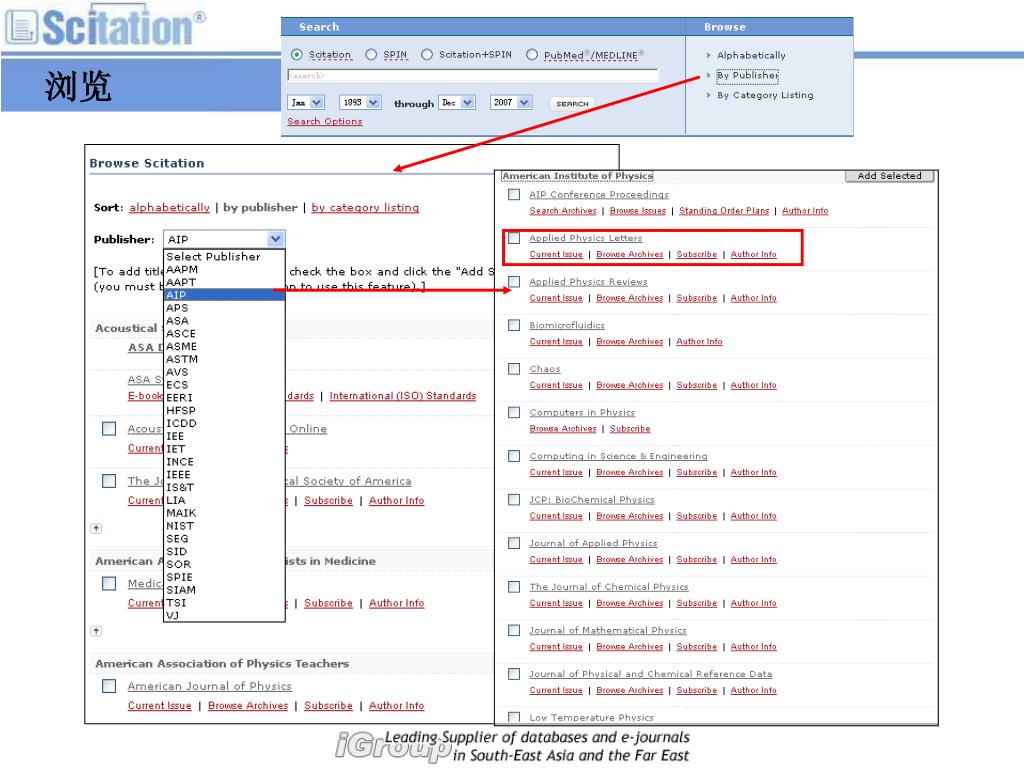This screenshot has height=768, width=1024.
Task: Open the Search Options link
Action: click(325, 121)
